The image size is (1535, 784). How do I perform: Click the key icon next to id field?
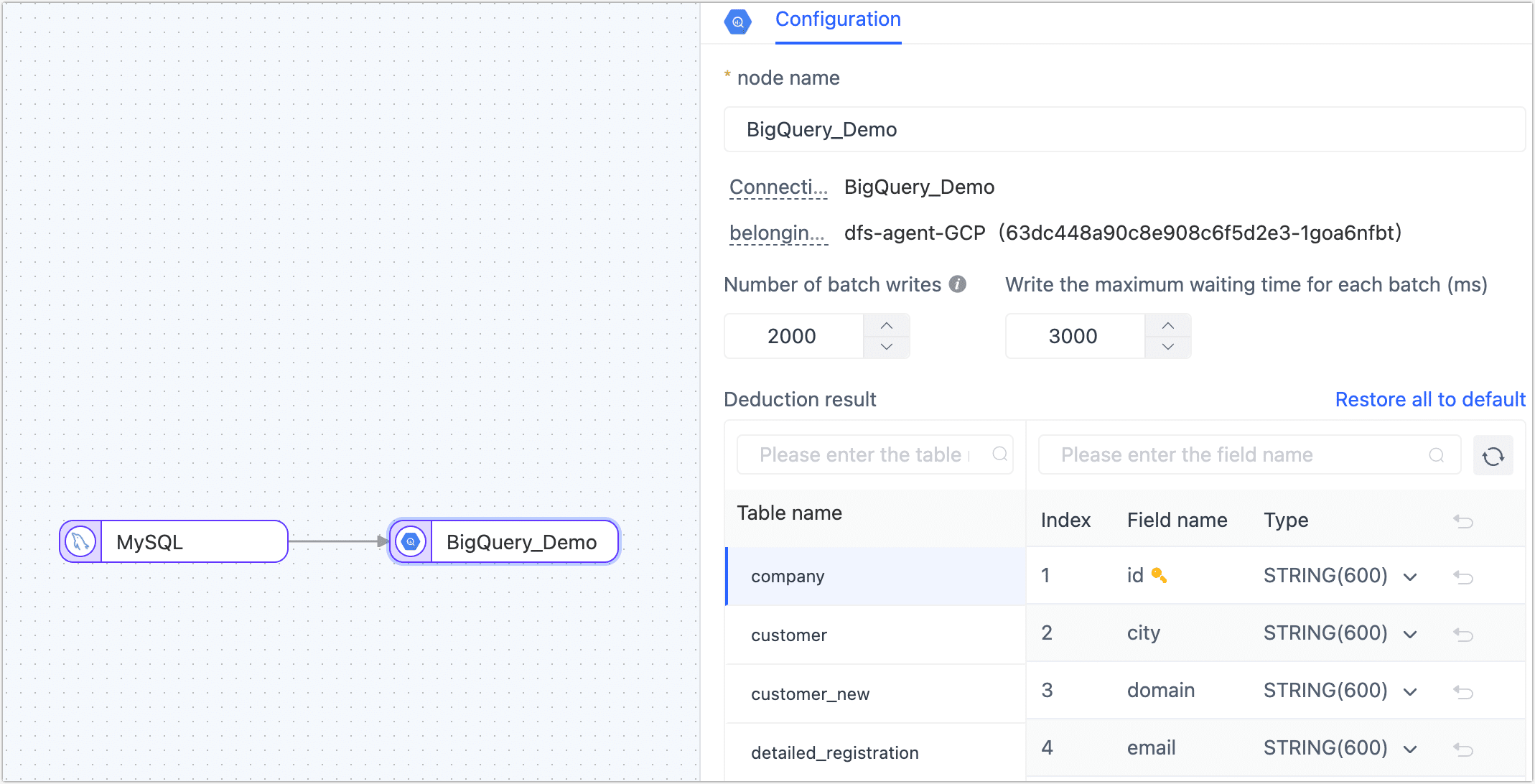pos(1160,575)
